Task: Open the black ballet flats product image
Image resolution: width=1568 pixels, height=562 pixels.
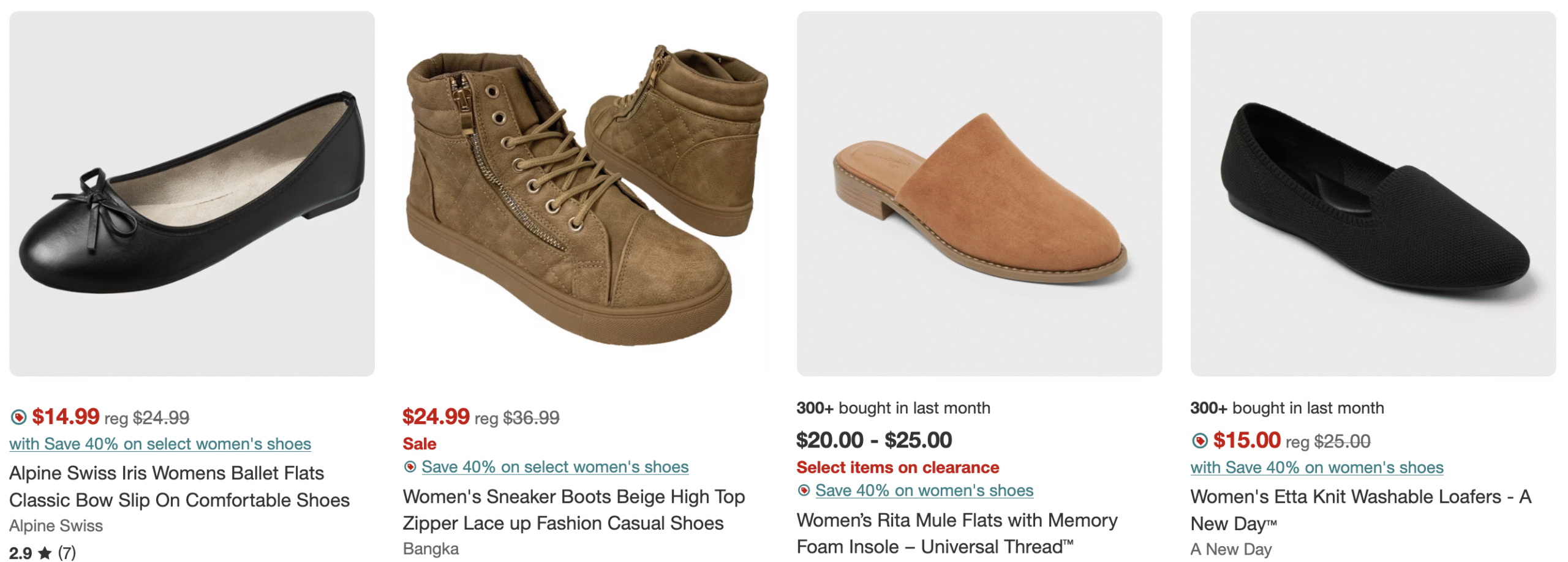Action: [192, 193]
